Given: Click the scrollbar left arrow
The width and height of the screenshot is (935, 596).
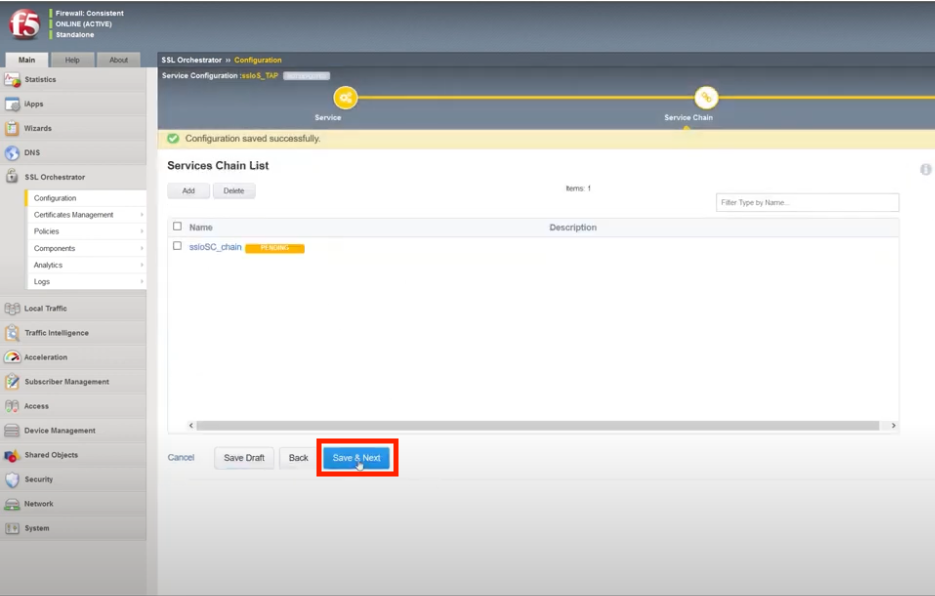Looking at the screenshot, I should tap(191, 425).
